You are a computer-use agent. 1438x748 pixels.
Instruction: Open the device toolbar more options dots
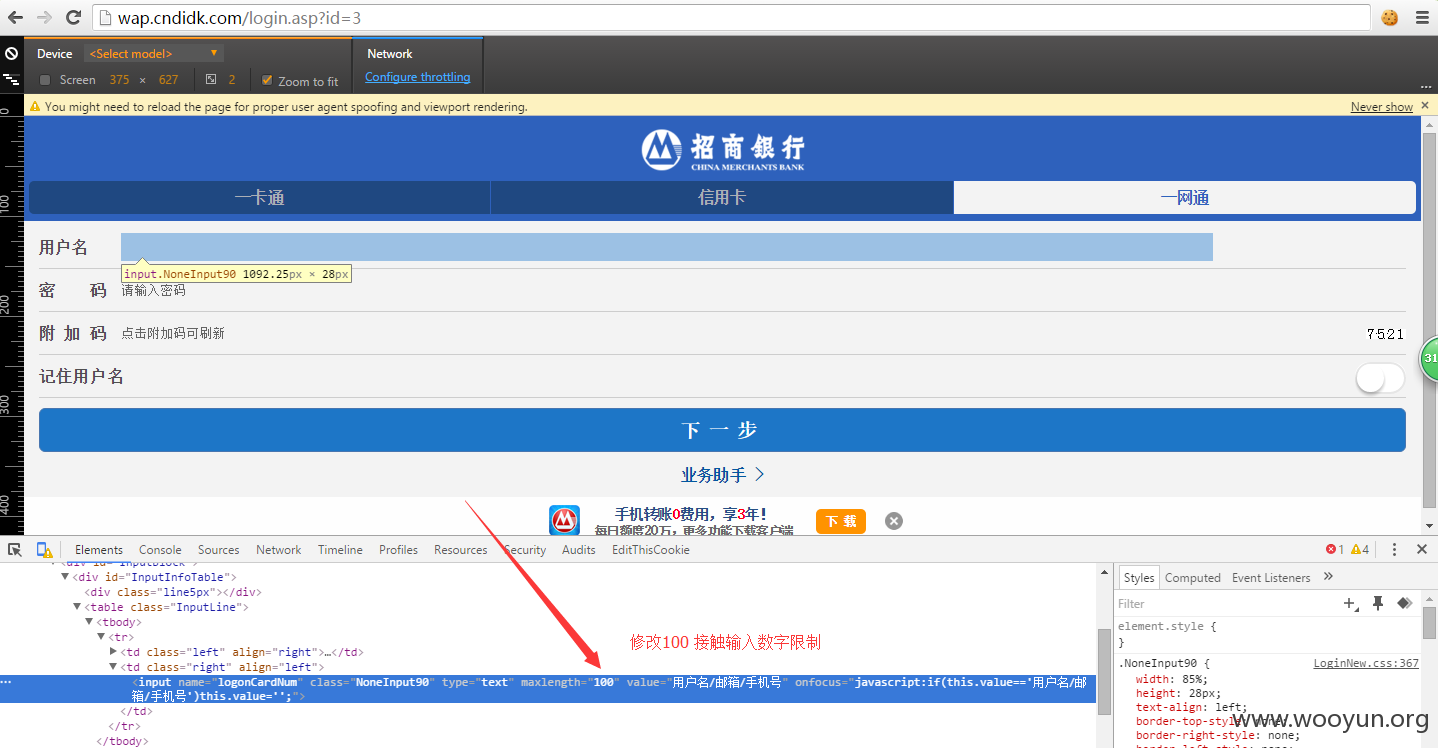(1425, 86)
